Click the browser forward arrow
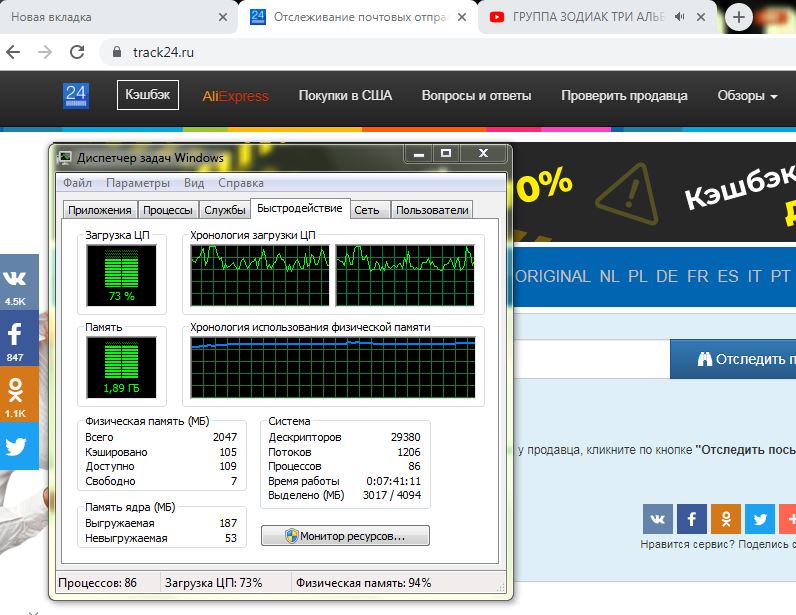Image resolution: width=796 pixels, height=615 pixels. pyautogui.click(x=45, y=52)
